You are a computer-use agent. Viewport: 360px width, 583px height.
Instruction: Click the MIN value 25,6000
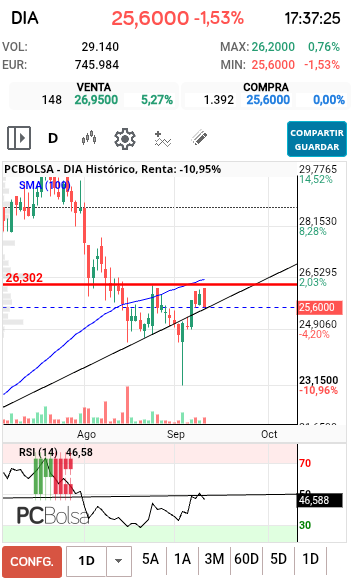click(x=273, y=65)
